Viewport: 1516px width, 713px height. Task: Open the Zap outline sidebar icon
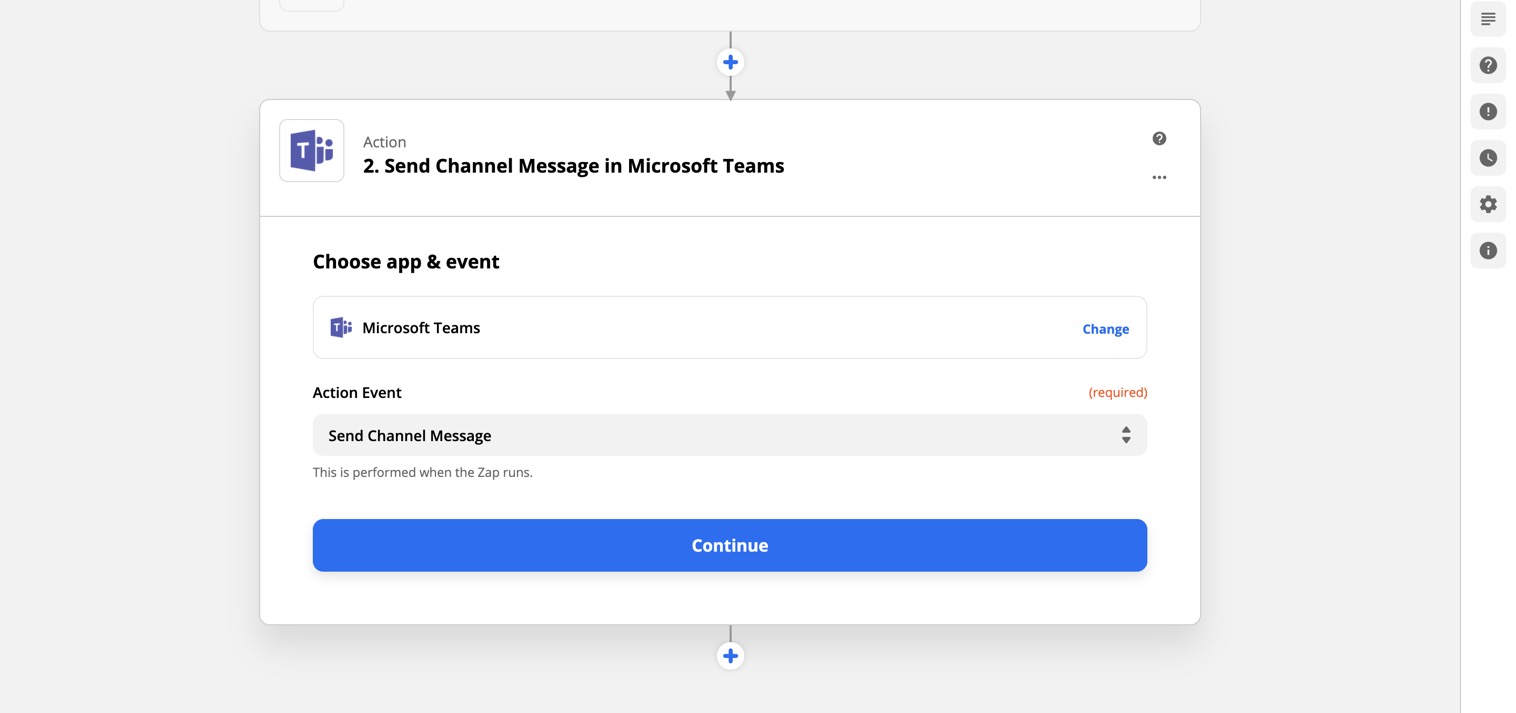1488,19
